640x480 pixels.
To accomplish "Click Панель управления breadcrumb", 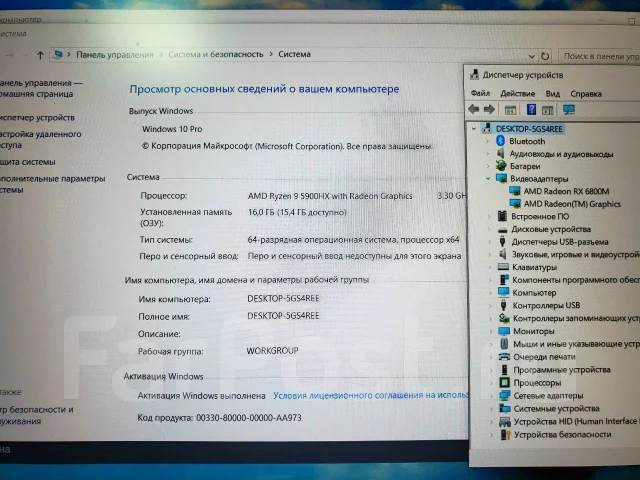I will (x=115, y=55).
